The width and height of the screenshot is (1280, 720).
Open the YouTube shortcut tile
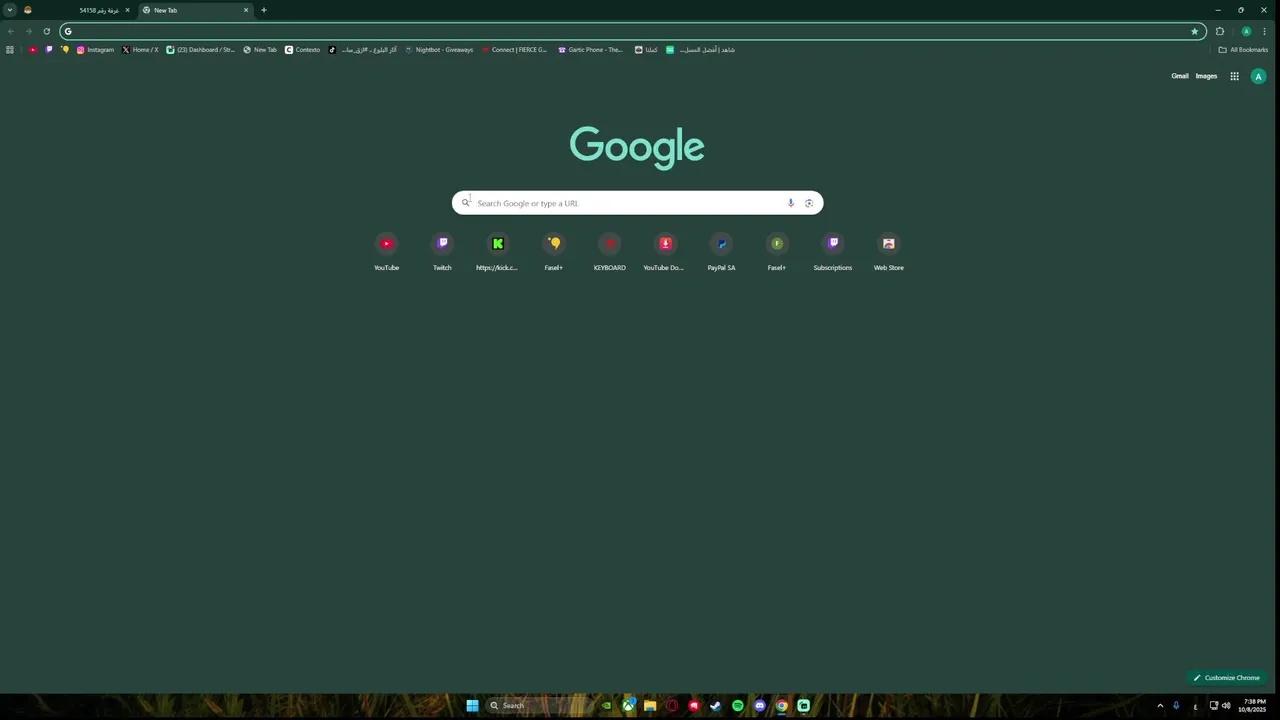click(x=386, y=252)
